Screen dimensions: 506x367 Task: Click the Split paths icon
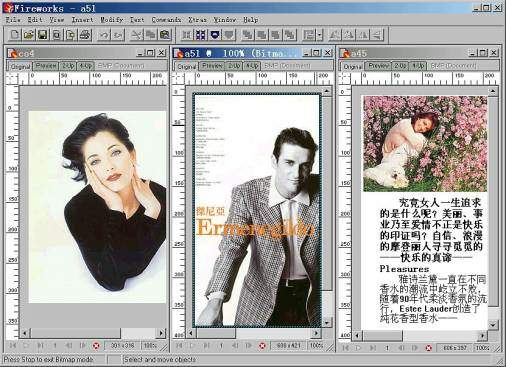229,34
